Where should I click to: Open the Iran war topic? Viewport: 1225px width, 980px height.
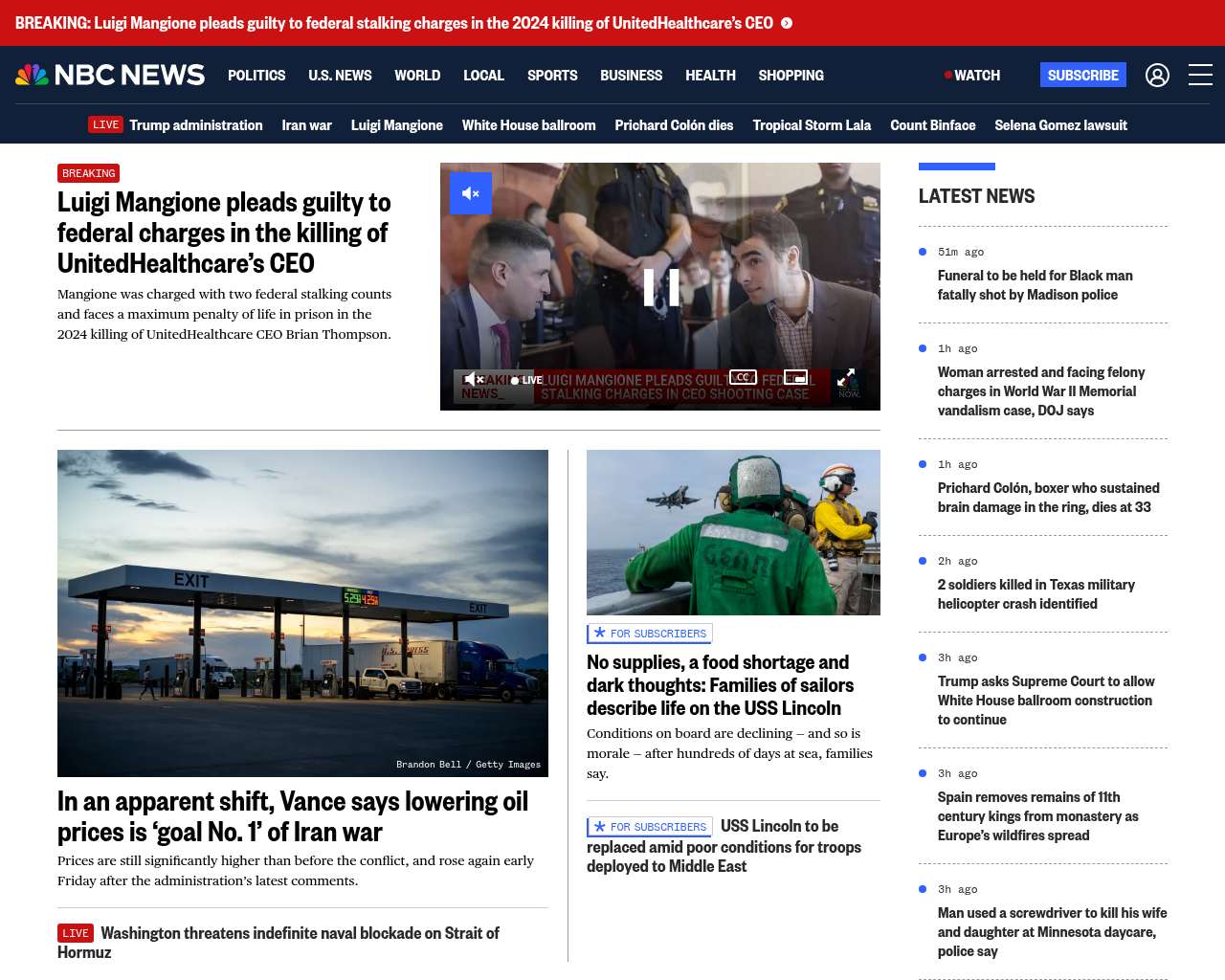306,124
